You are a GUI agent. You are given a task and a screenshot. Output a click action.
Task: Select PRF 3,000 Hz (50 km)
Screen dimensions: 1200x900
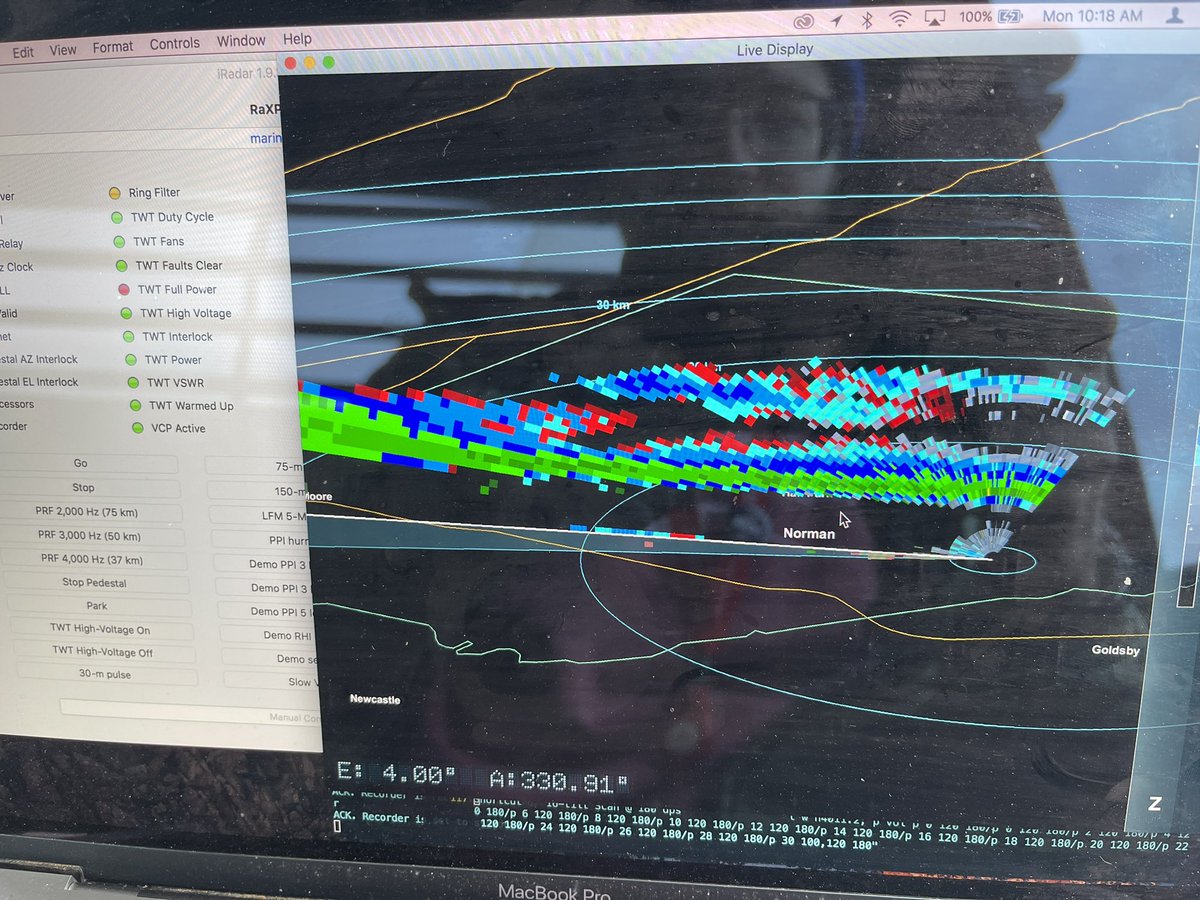pyautogui.click(x=90, y=536)
